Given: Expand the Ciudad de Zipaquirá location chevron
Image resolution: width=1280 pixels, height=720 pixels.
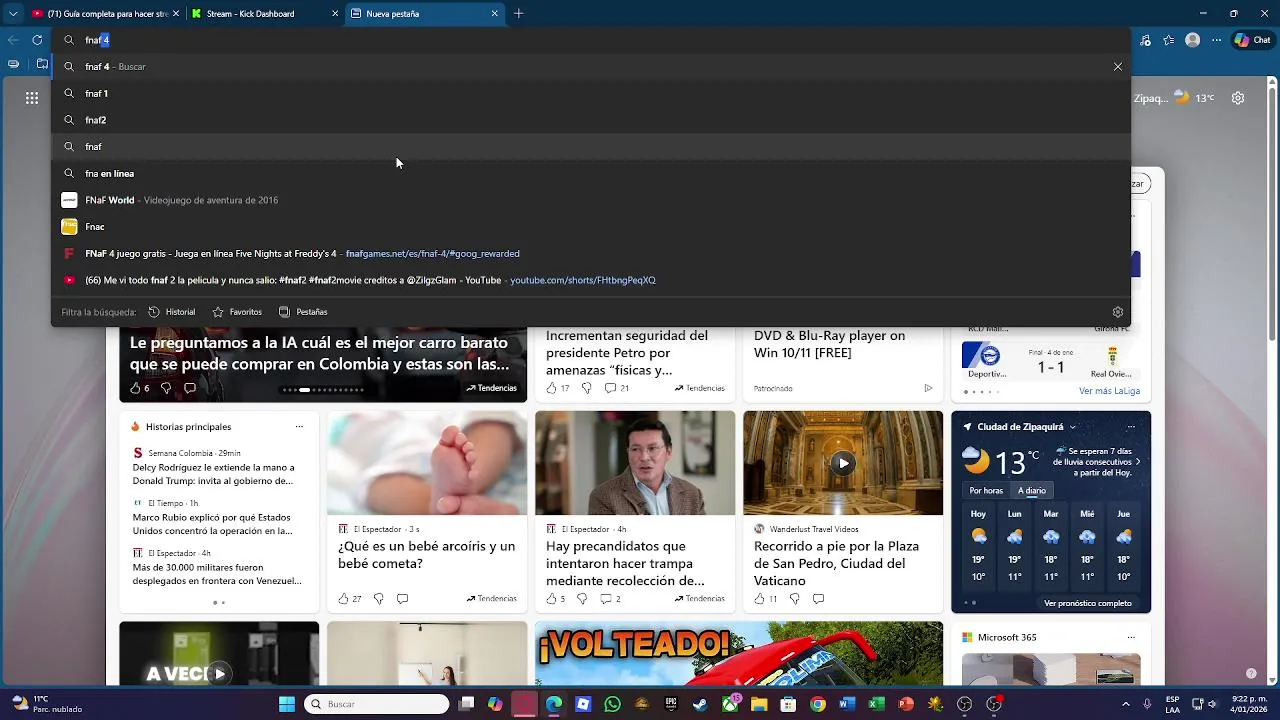Looking at the screenshot, I should (x=1073, y=427).
